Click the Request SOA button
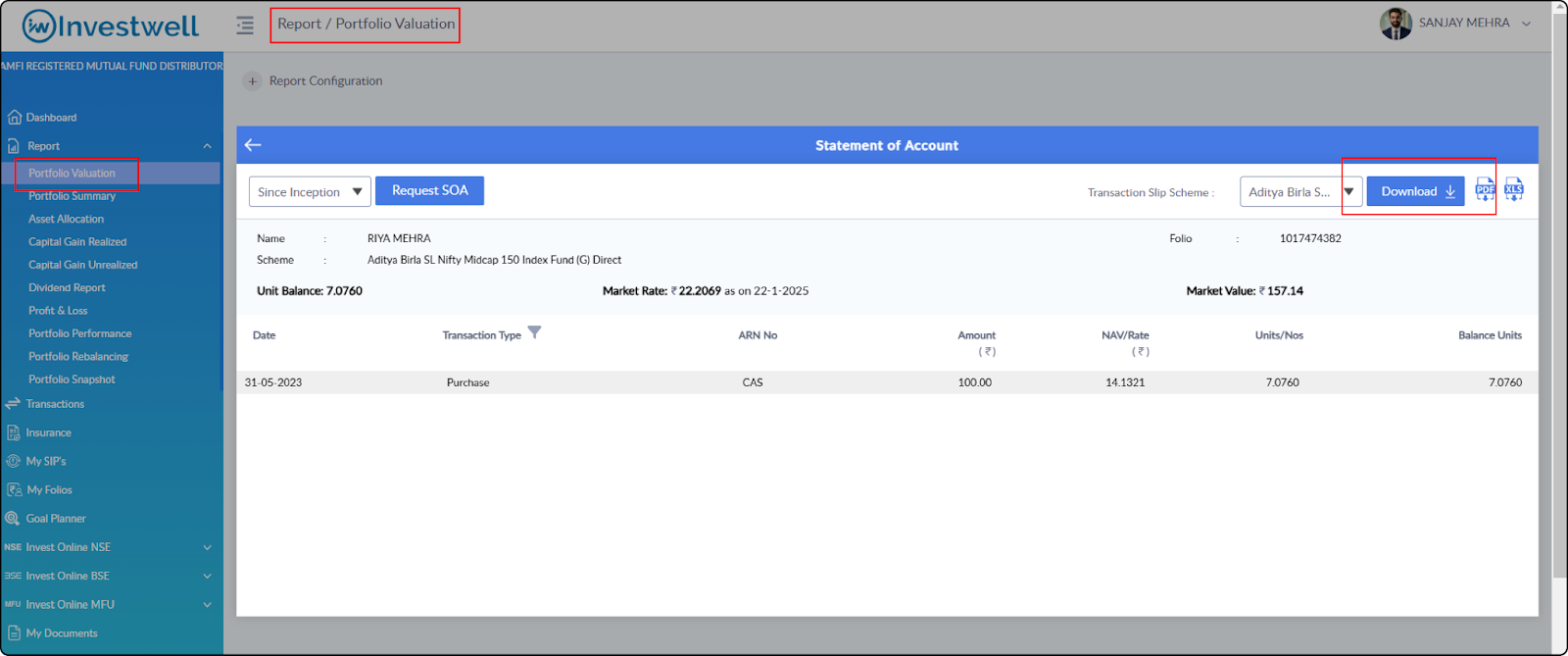The image size is (1568, 656). point(429,190)
